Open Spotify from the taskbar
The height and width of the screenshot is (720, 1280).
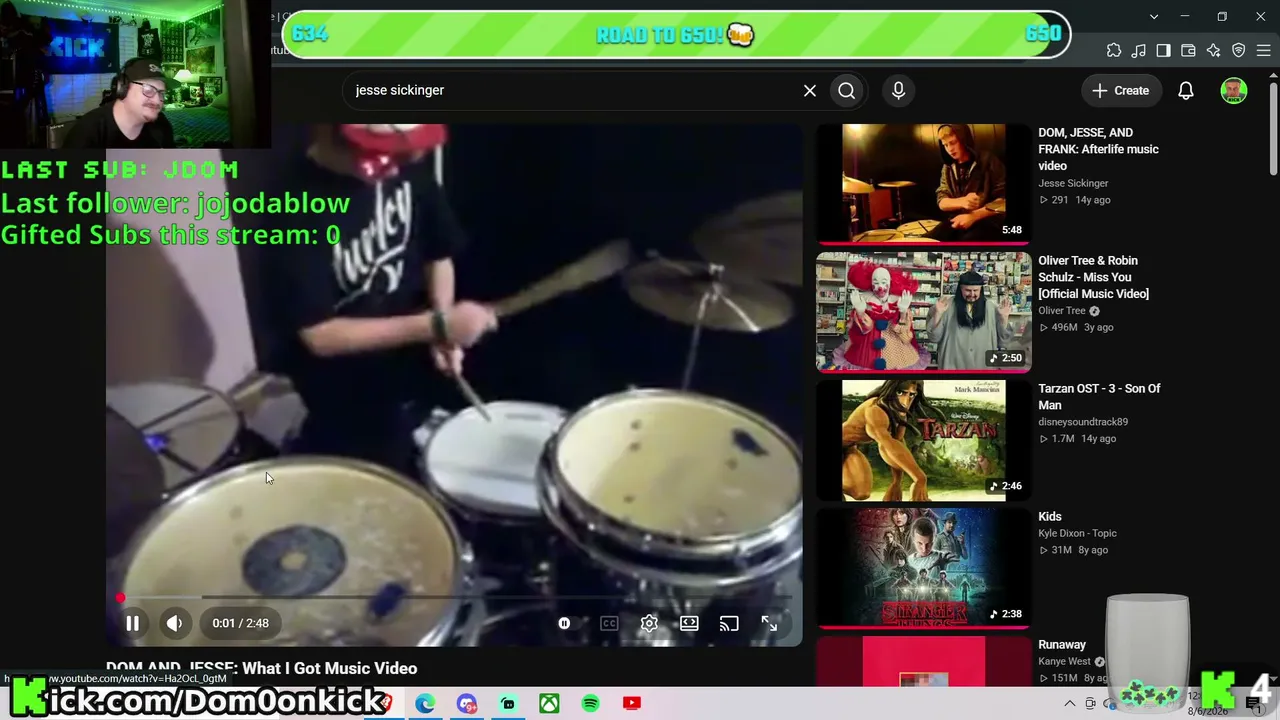click(590, 704)
